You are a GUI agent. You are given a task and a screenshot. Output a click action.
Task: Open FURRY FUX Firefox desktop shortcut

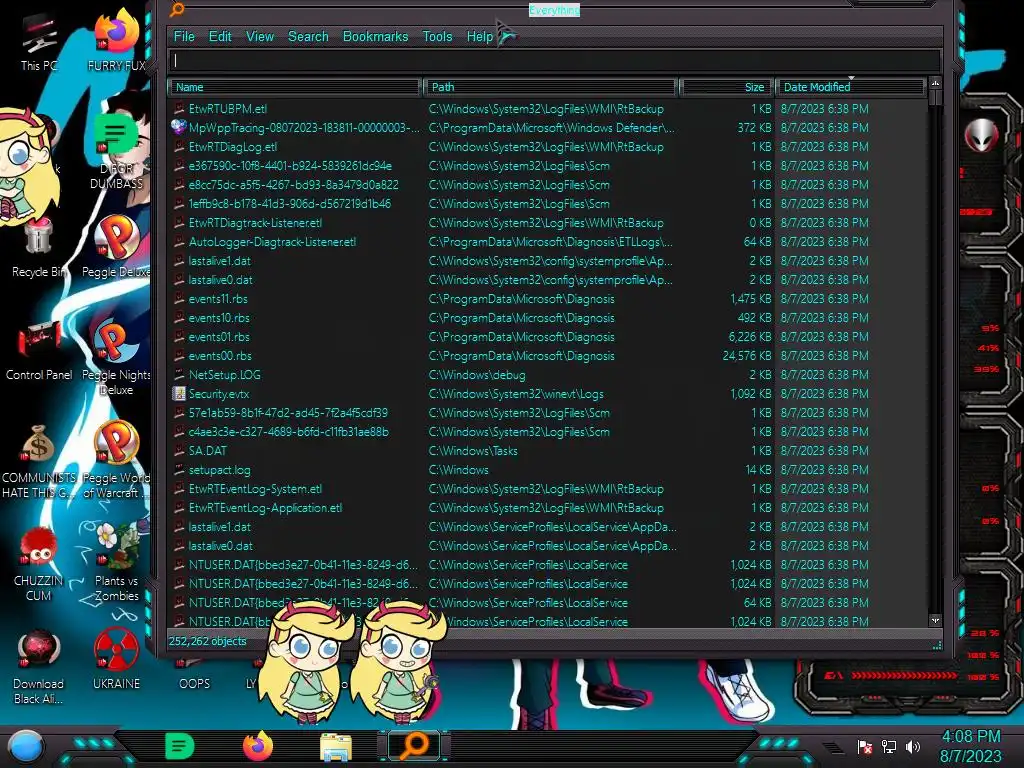click(x=116, y=40)
